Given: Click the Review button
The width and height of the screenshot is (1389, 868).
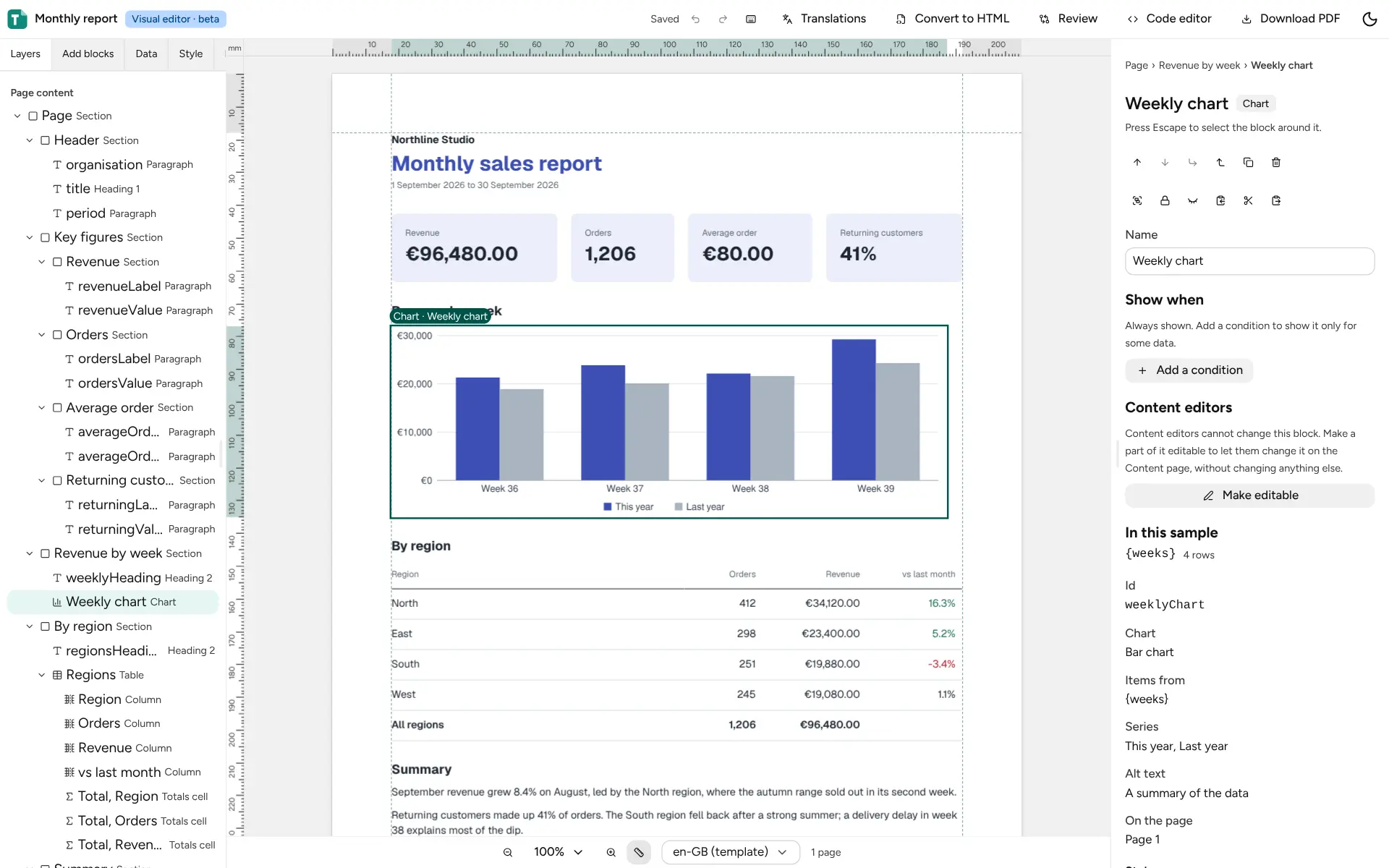Looking at the screenshot, I should coord(1069,20).
